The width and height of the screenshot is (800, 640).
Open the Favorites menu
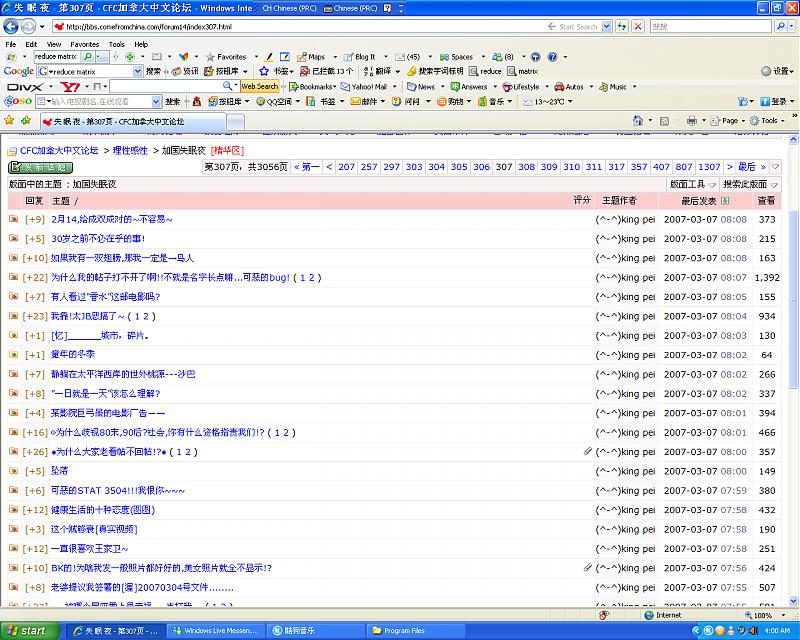pyautogui.click(x=84, y=44)
